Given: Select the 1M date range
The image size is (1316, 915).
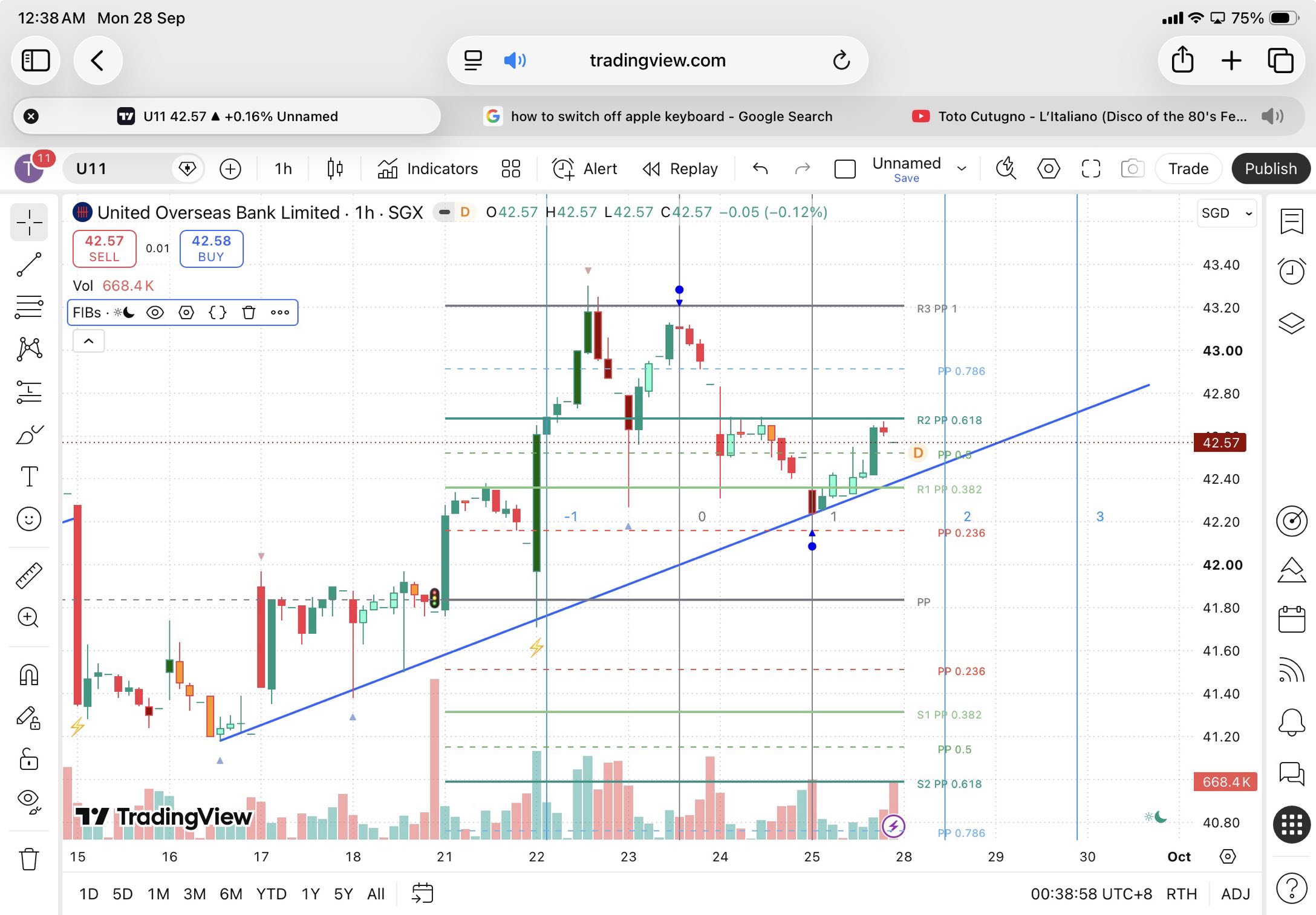Looking at the screenshot, I should pyautogui.click(x=158, y=894).
